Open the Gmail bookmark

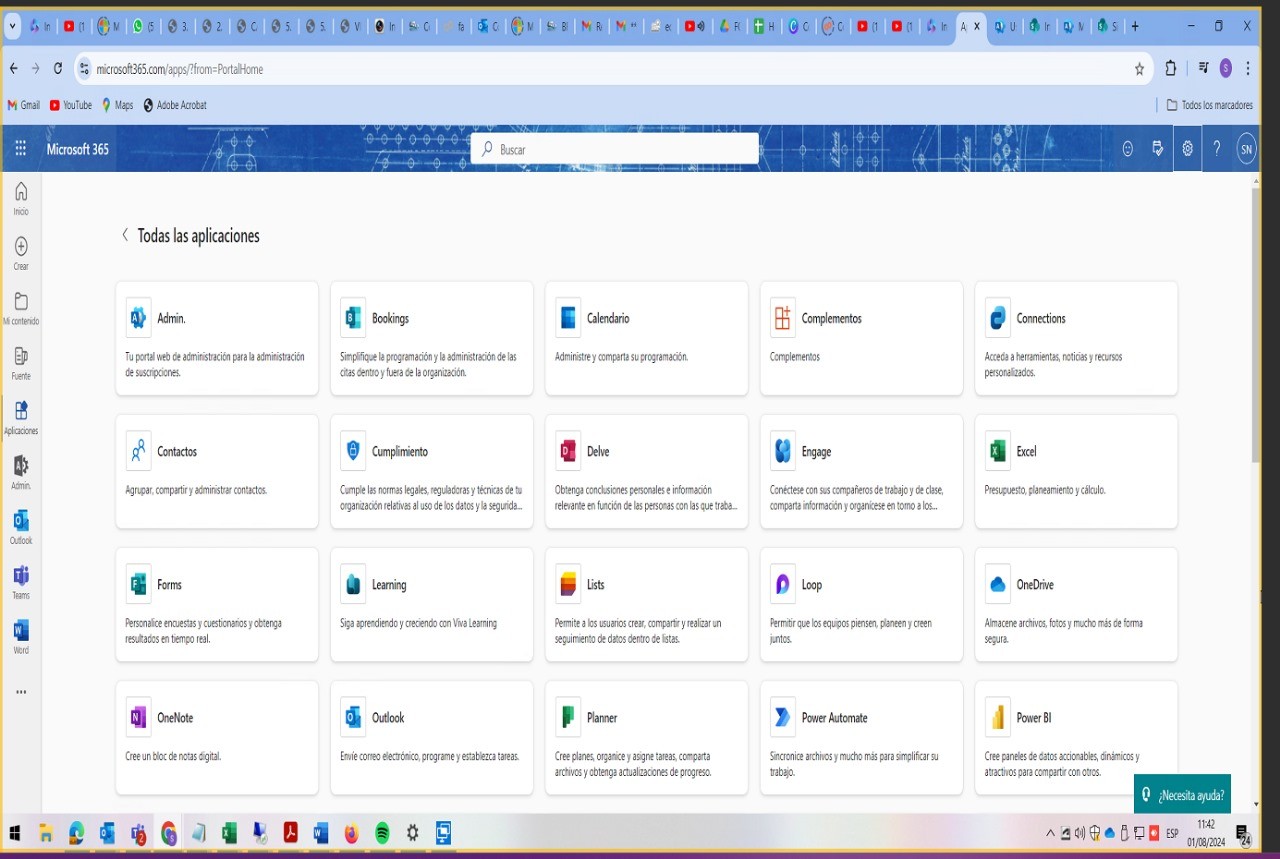(23, 105)
